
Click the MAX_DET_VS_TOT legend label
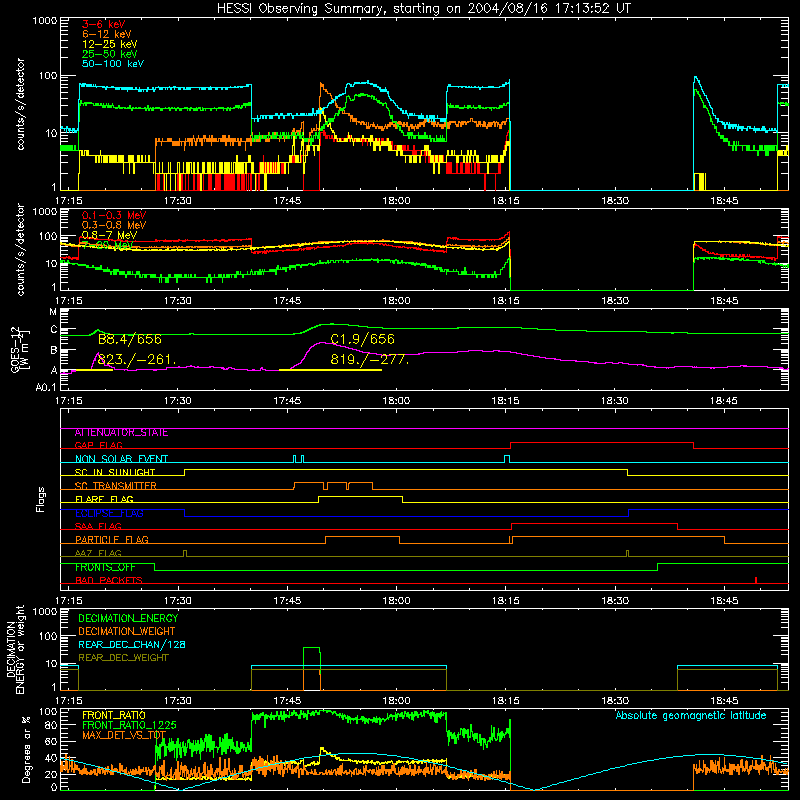124,735
